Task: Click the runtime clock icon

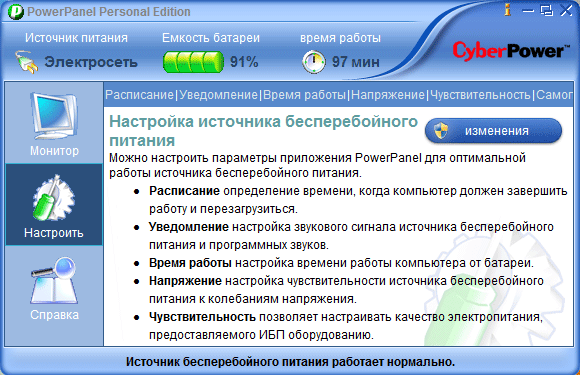Action: coord(314,62)
